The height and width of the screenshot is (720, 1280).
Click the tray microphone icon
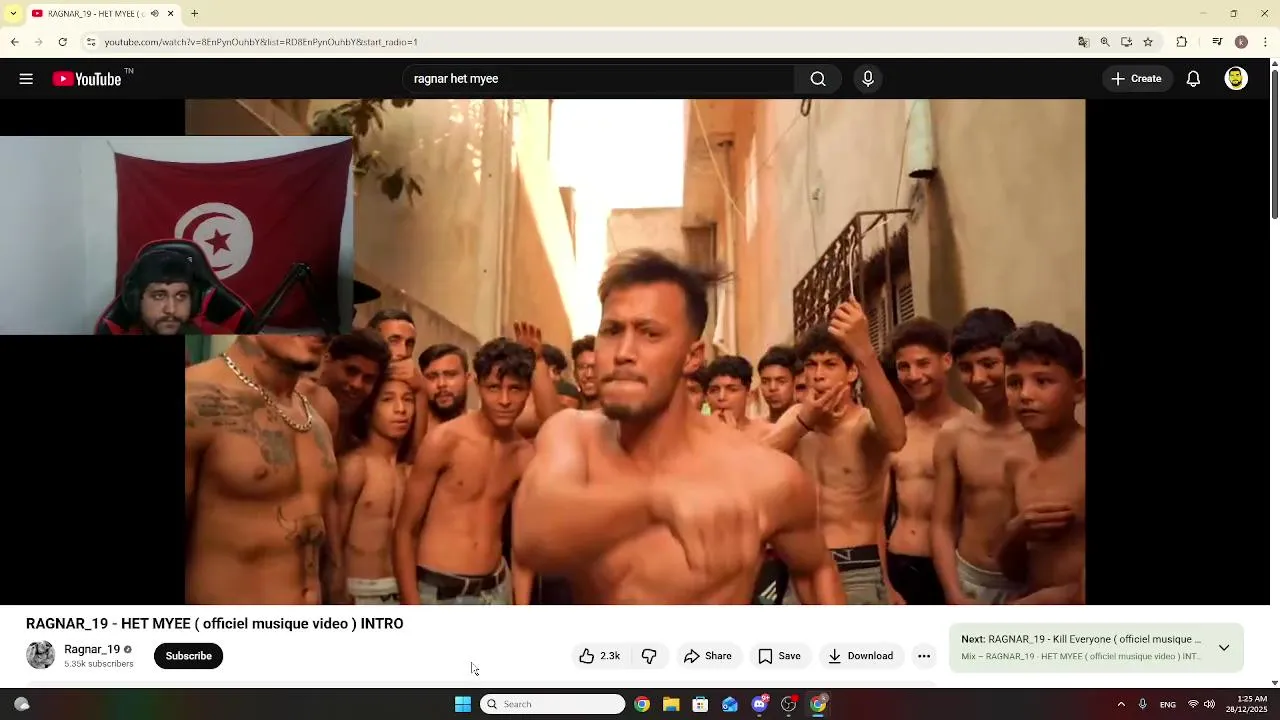pyautogui.click(x=1143, y=704)
